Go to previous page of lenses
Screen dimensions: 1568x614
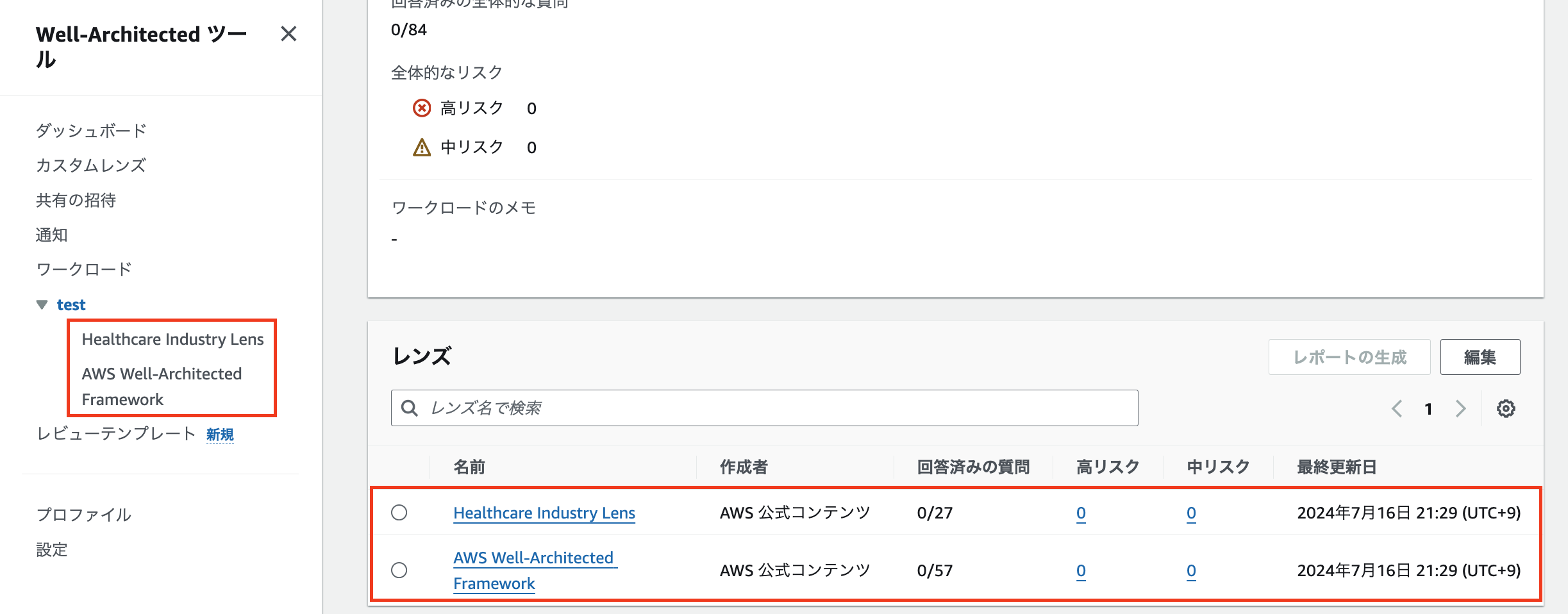pyautogui.click(x=1397, y=409)
